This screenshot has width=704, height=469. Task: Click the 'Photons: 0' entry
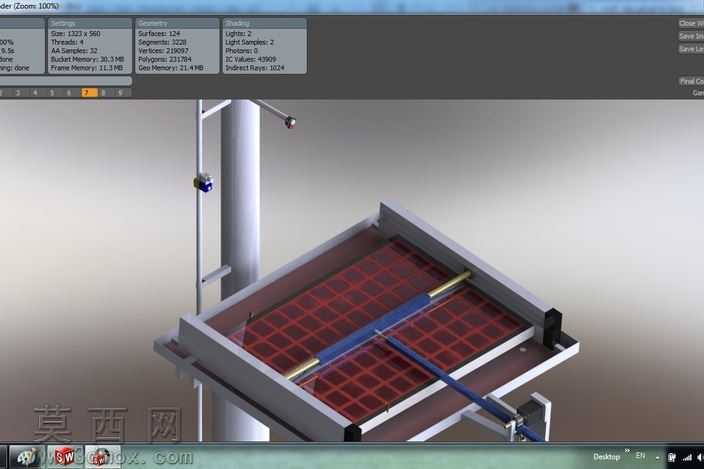[x=242, y=51]
